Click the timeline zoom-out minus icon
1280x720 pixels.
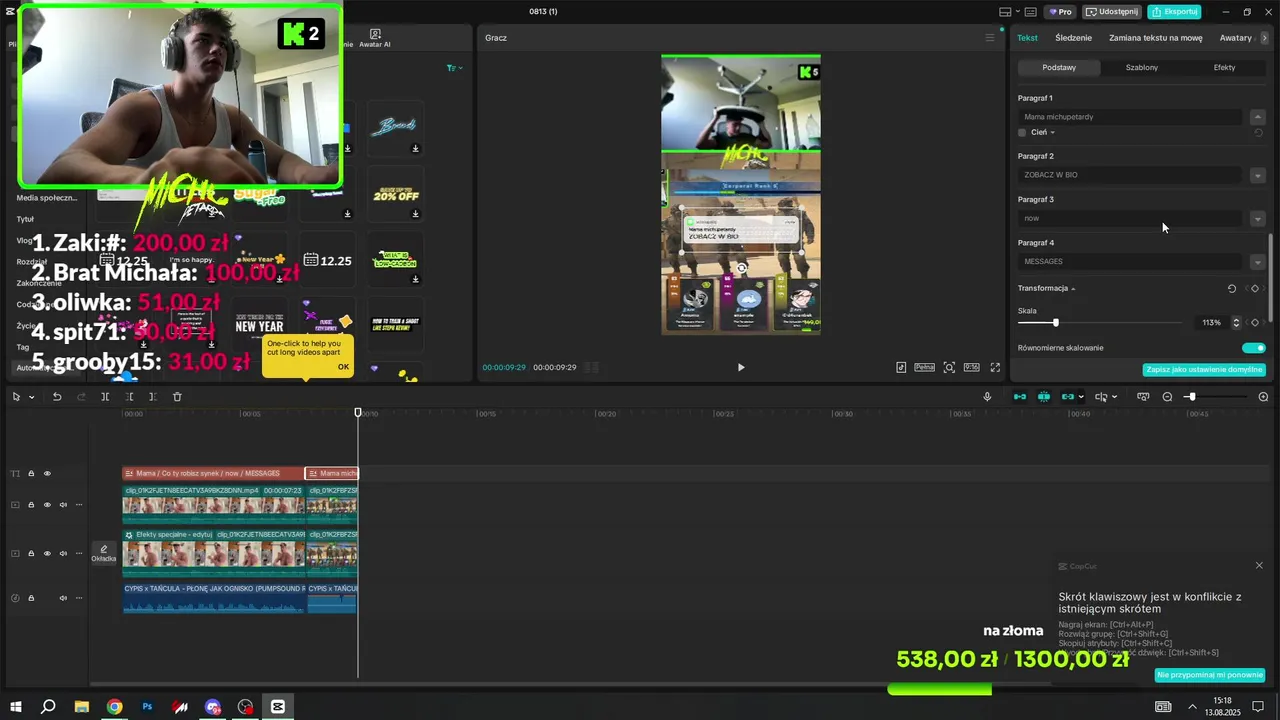pos(1167,397)
